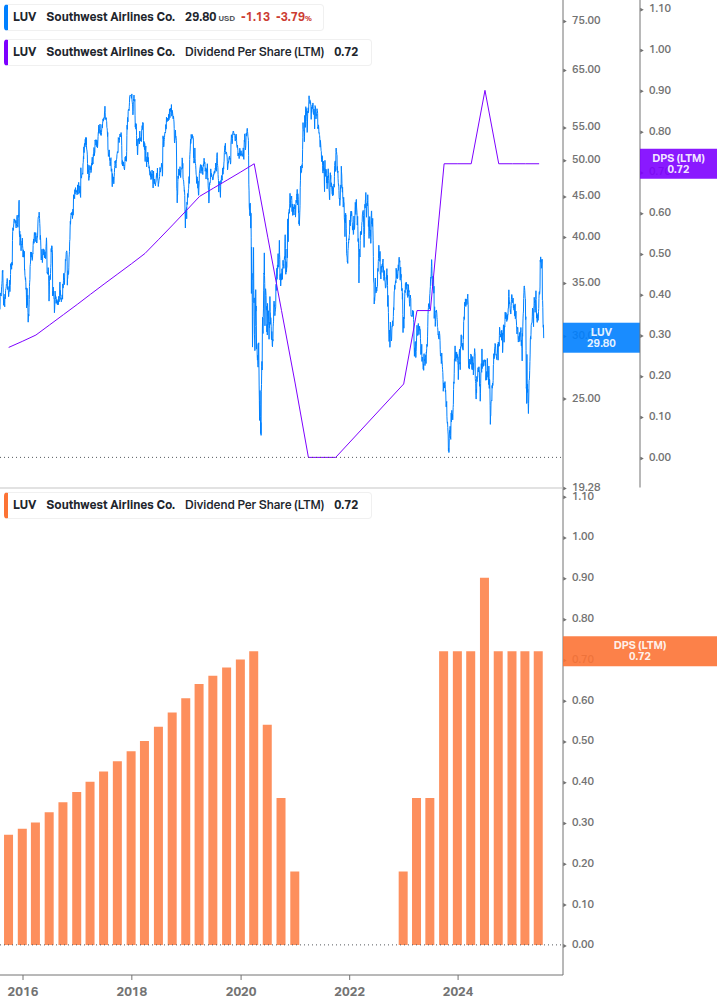
Task: Click the orange DPS (LTM) 0.72 axis badge
Action: (639, 651)
